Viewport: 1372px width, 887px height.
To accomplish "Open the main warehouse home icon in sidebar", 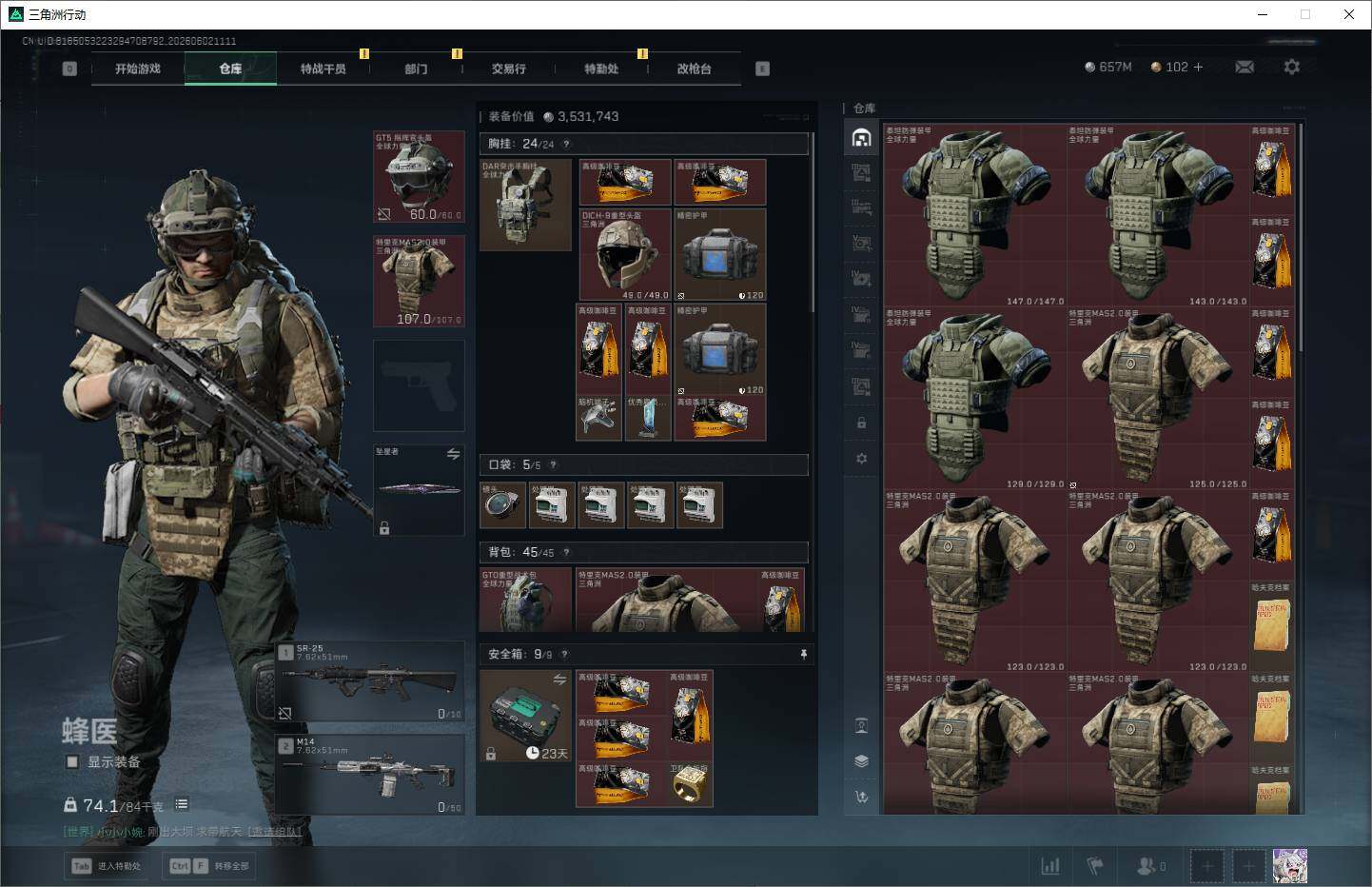I will (x=861, y=138).
